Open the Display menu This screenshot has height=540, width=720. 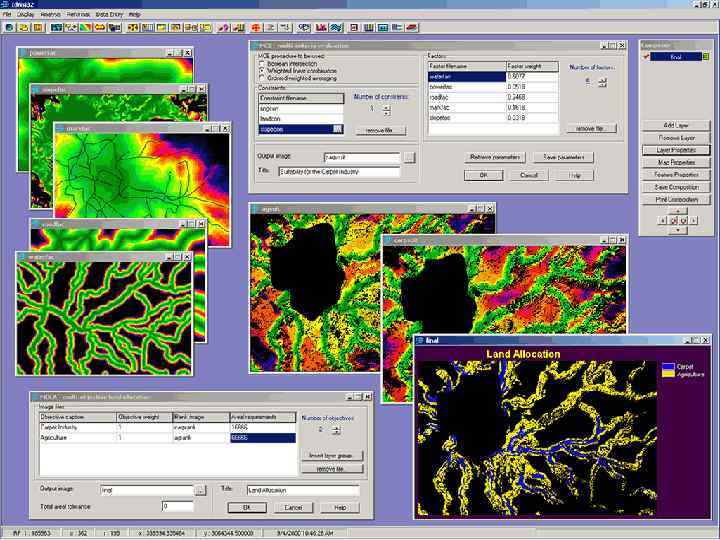click(x=25, y=15)
